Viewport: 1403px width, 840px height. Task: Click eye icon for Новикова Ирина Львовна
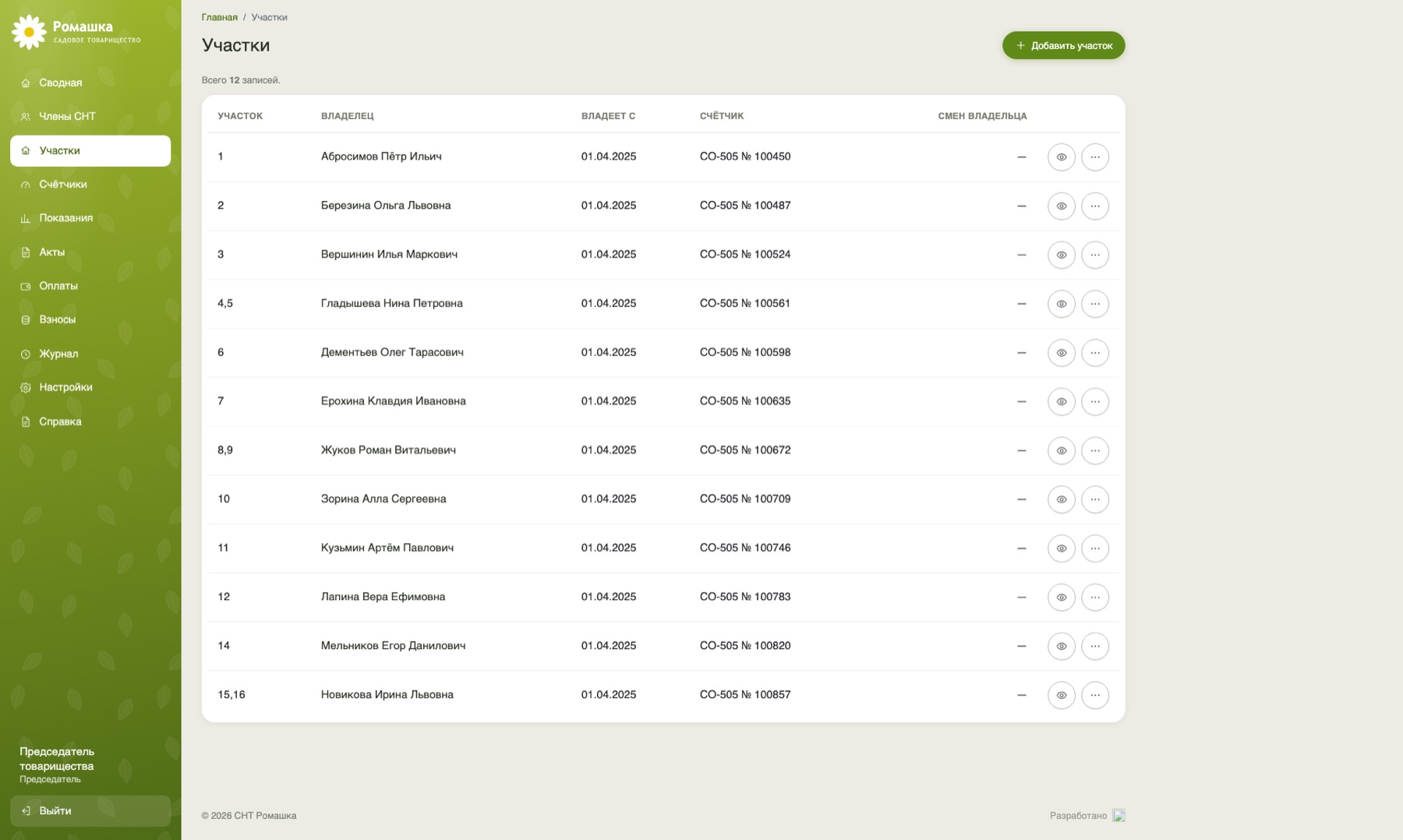[x=1061, y=695]
